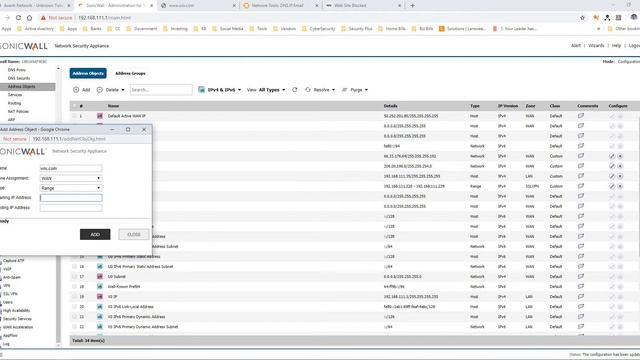Click the object type icon for X0 IP

click(100, 297)
